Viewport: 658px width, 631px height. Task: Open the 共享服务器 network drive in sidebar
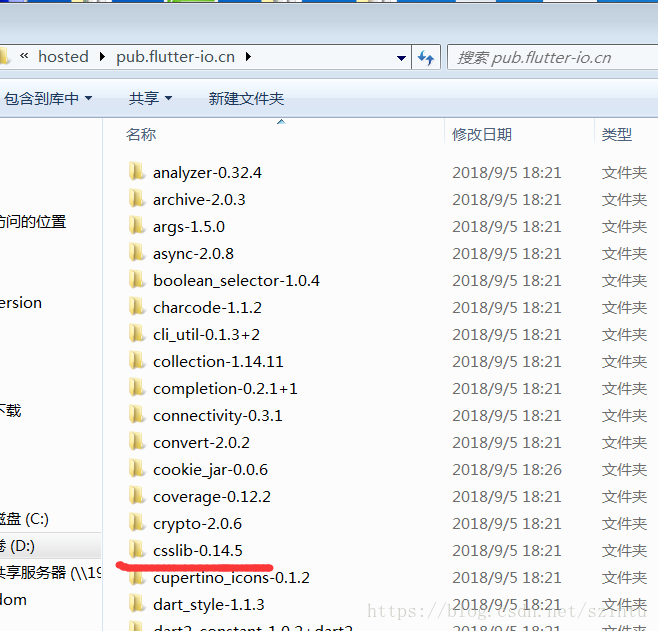50,573
